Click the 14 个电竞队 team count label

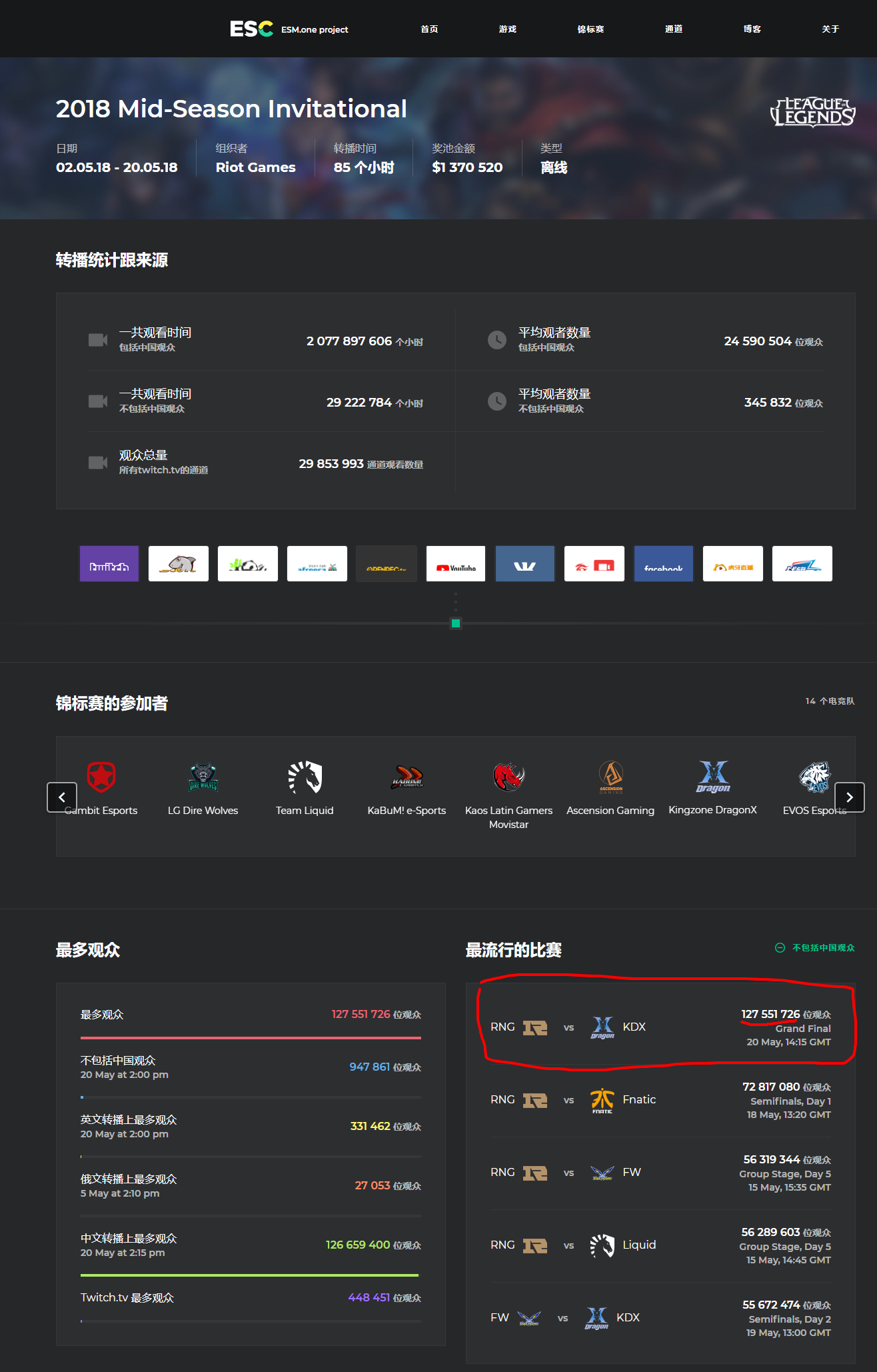pyautogui.click(x=830, y=701)
